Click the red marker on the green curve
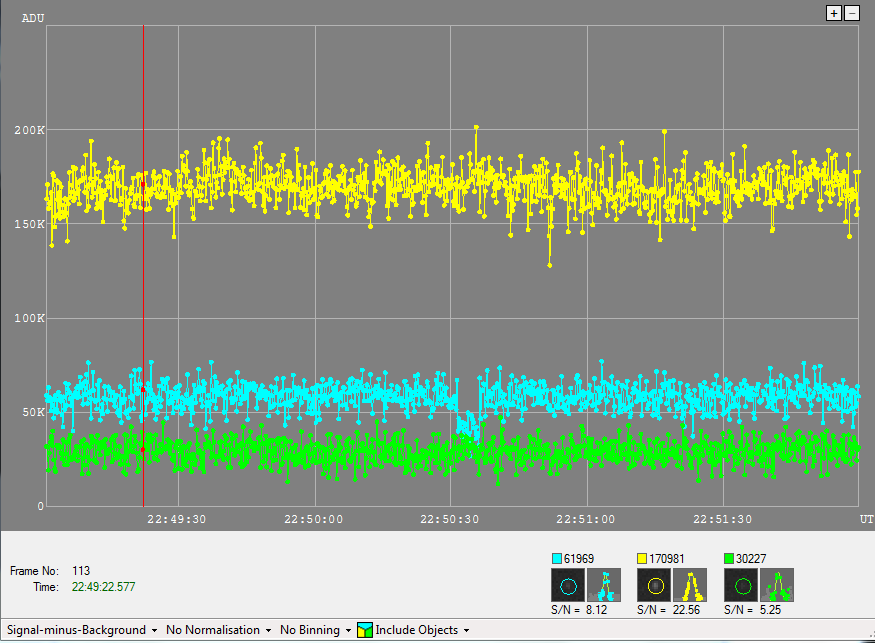The image size is (875, 643). click(143, 450)
